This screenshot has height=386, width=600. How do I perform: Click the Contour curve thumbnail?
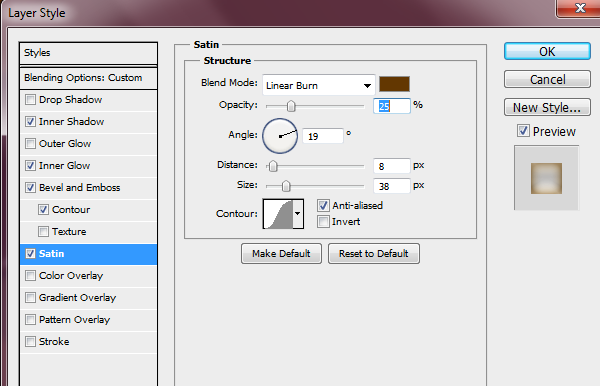coord(278,213)
